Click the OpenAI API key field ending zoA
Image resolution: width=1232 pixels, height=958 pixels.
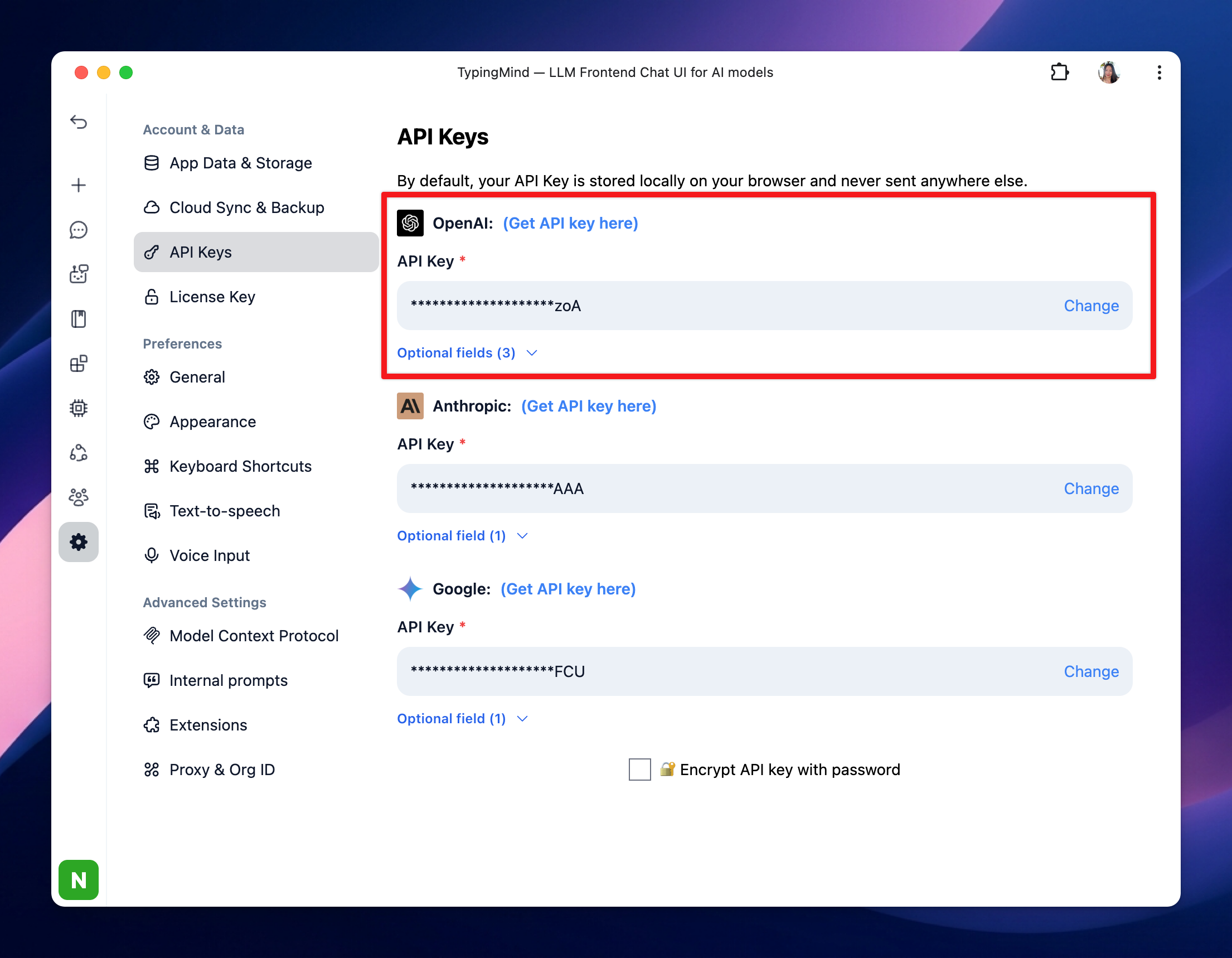click(764, 305)
